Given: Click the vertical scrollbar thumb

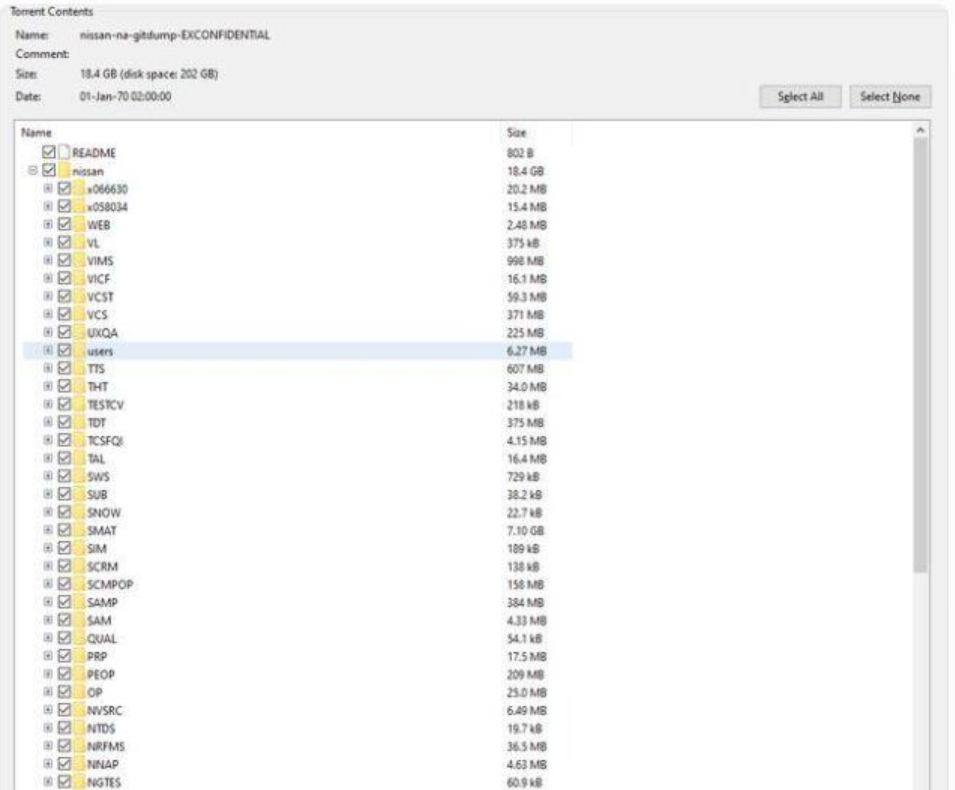Looking at the screenshot, I should coord(922,350).
